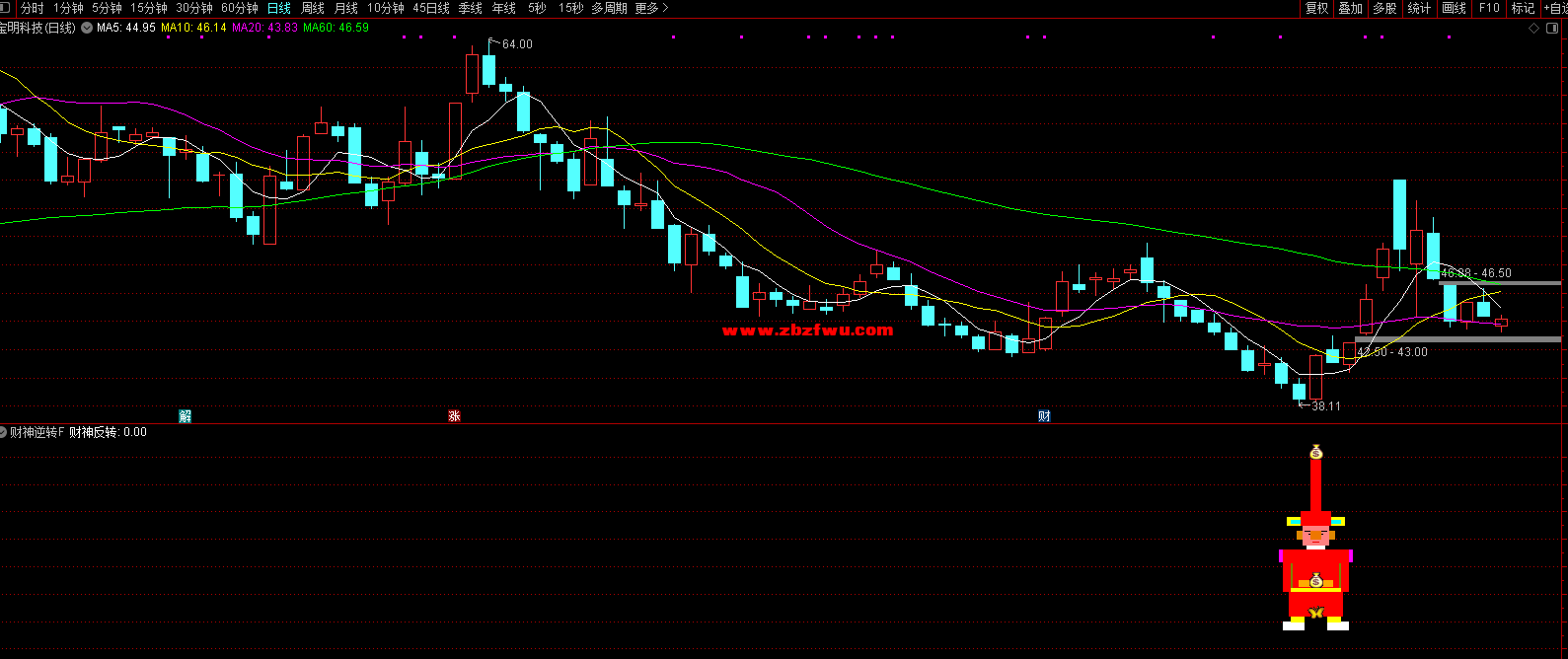
Task: Expand the 更多 periods menu
Action: point(651,8)
